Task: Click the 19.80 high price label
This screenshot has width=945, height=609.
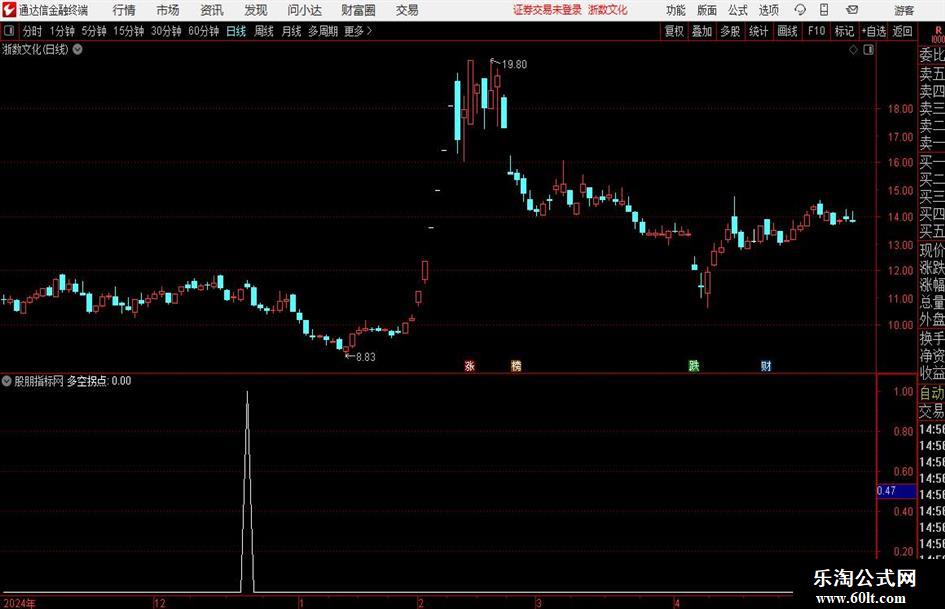Action: click(x=514, y=64)
